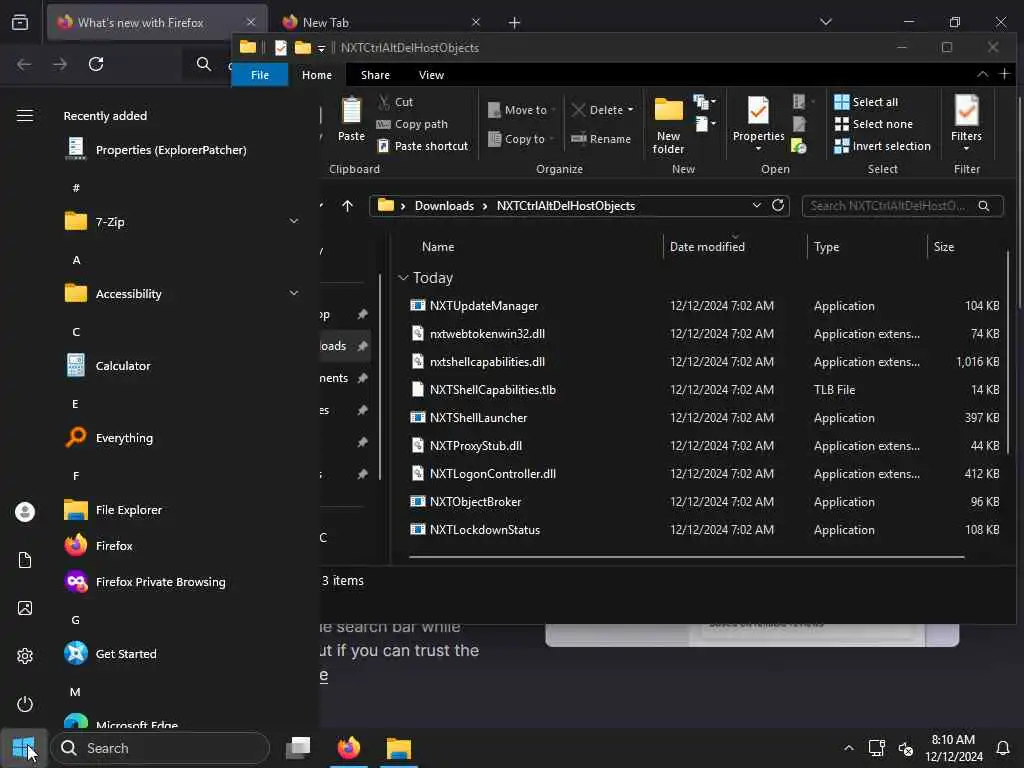
Task: Click the user account icon in Start menu
Action: tap(25, 512)
